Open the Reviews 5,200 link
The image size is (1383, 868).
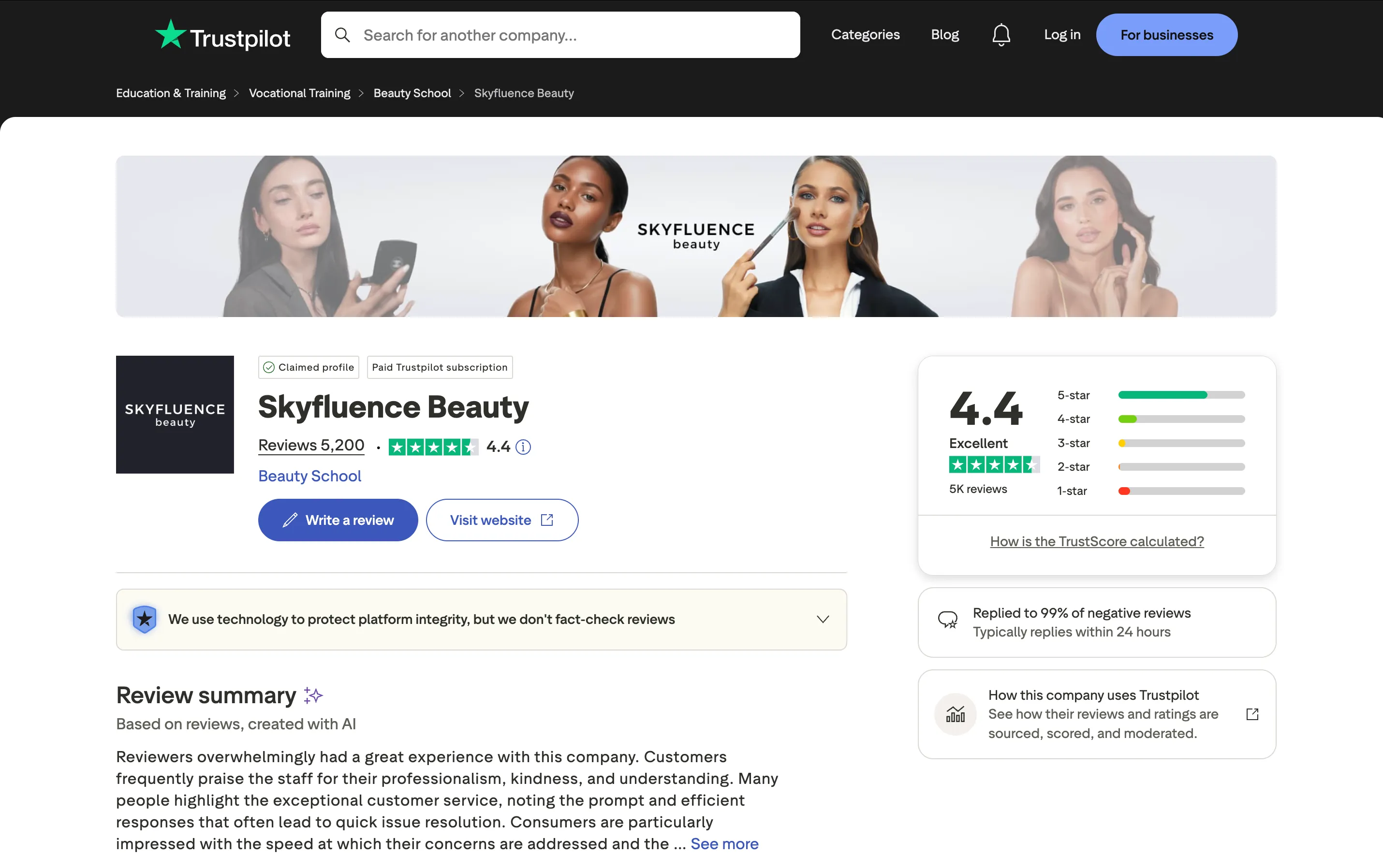click(x=311, y=445)
